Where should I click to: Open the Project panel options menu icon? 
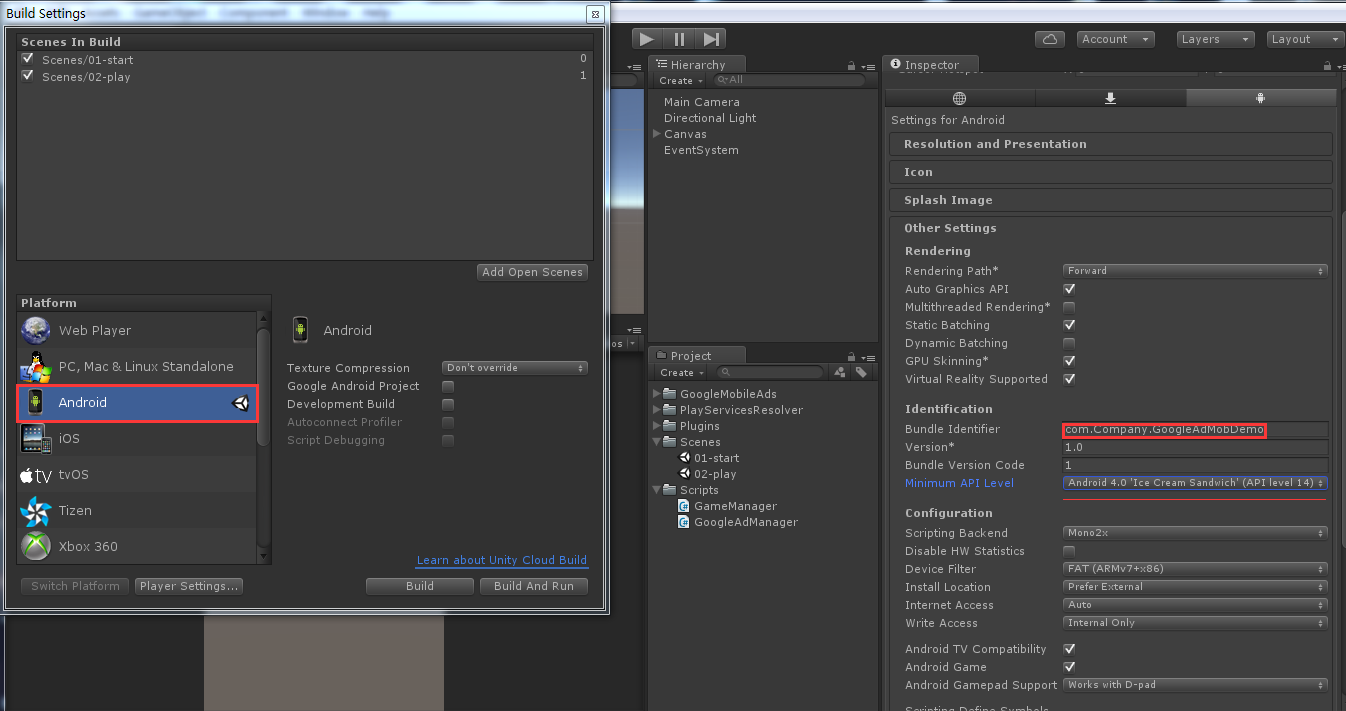[x=867, y=356]
